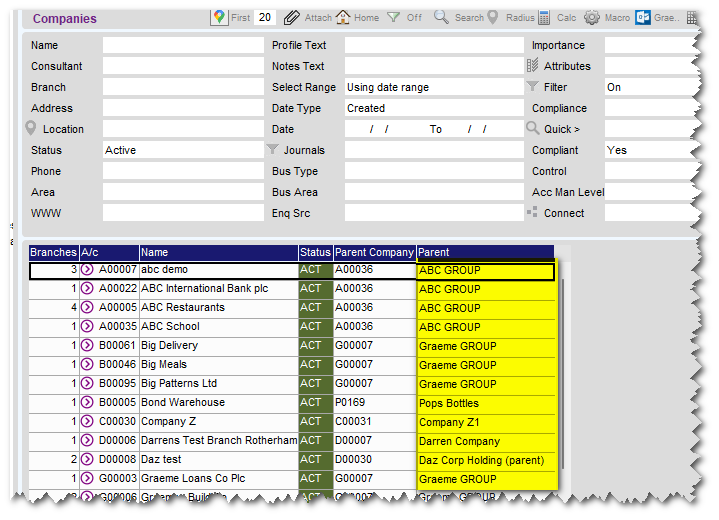Open arrow icon for ABC School row
Viewport: 719px width, 520px height.
coord(87,326)
